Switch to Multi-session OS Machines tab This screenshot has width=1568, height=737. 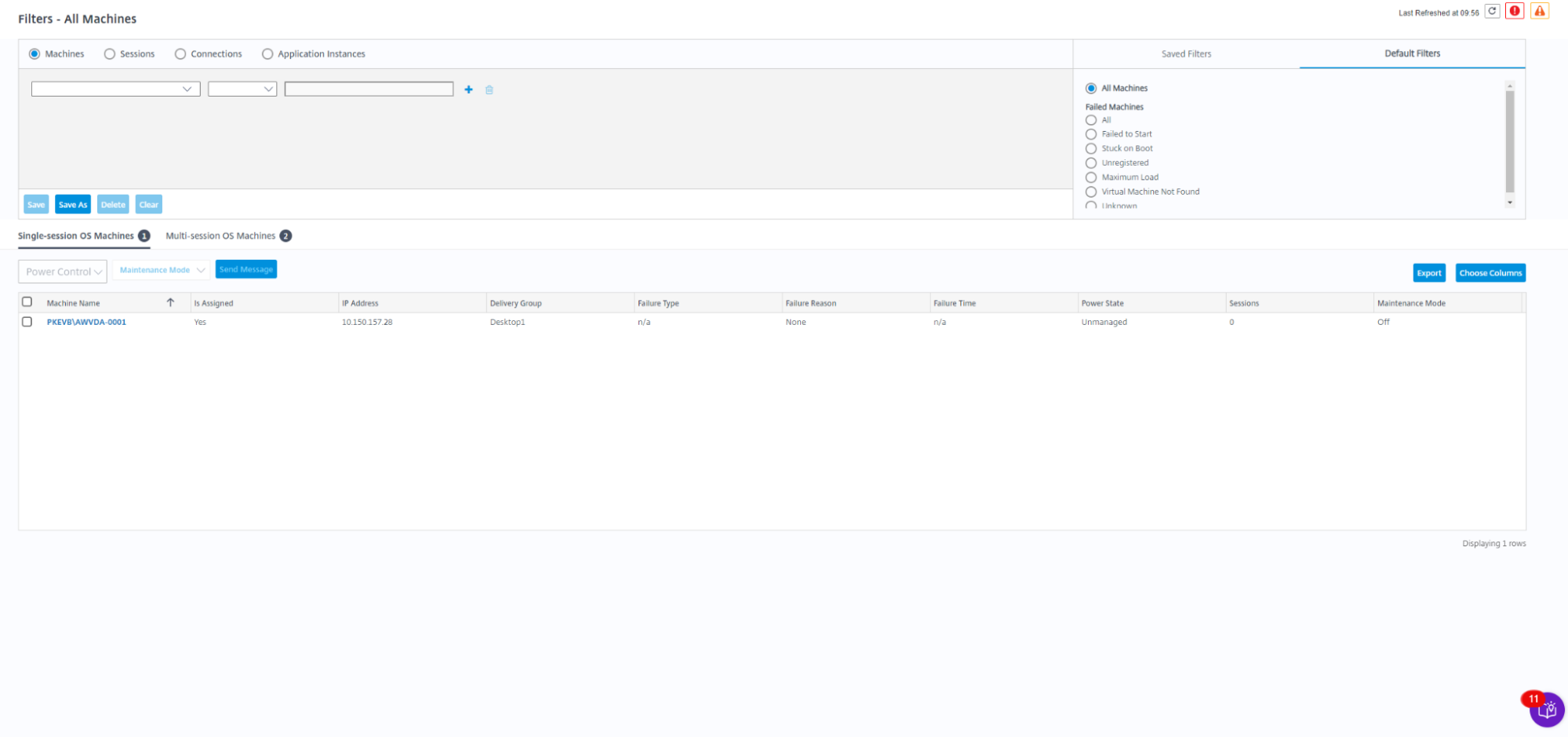point(220,235)
